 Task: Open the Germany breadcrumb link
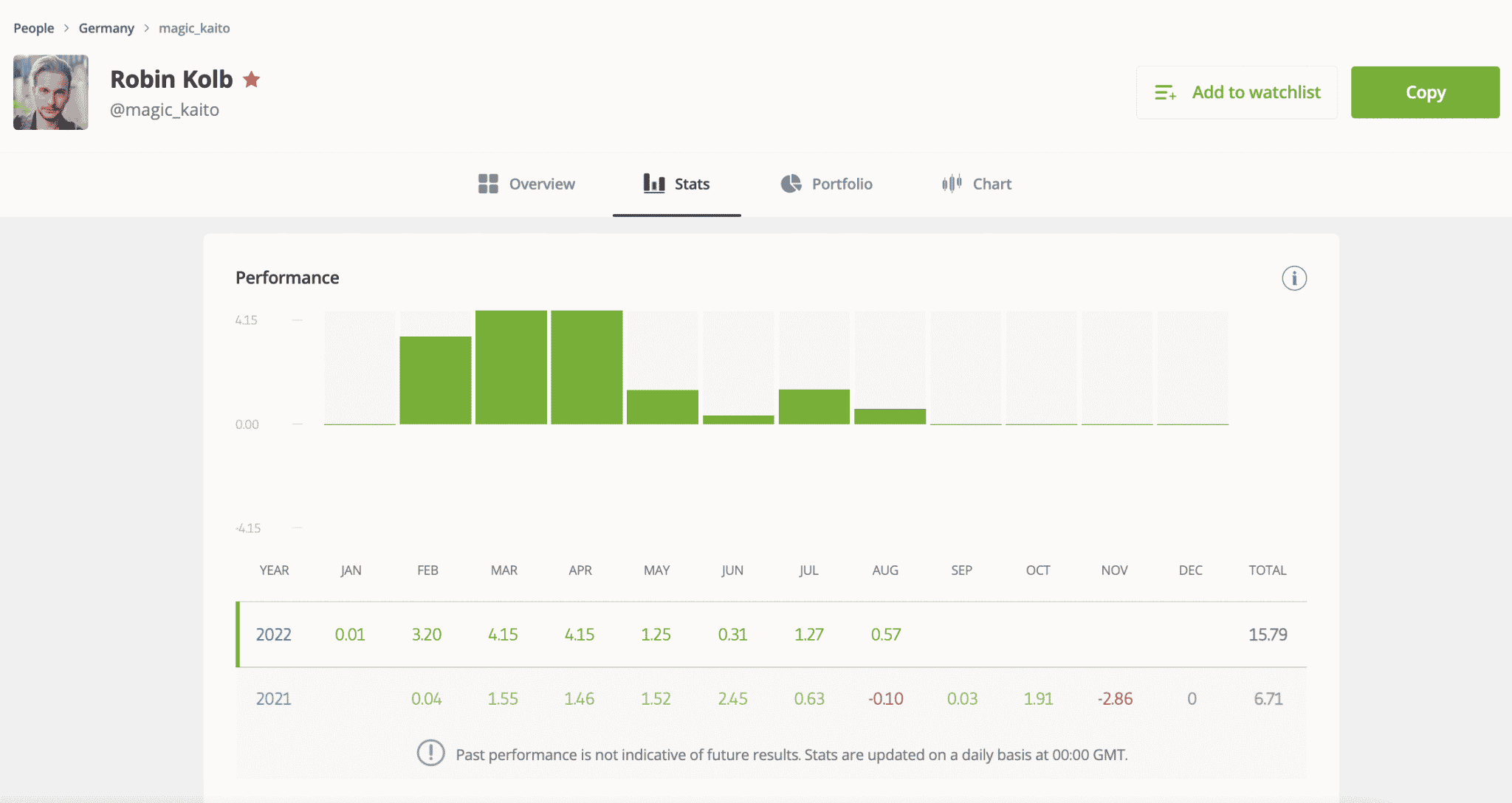click(106, 28)
